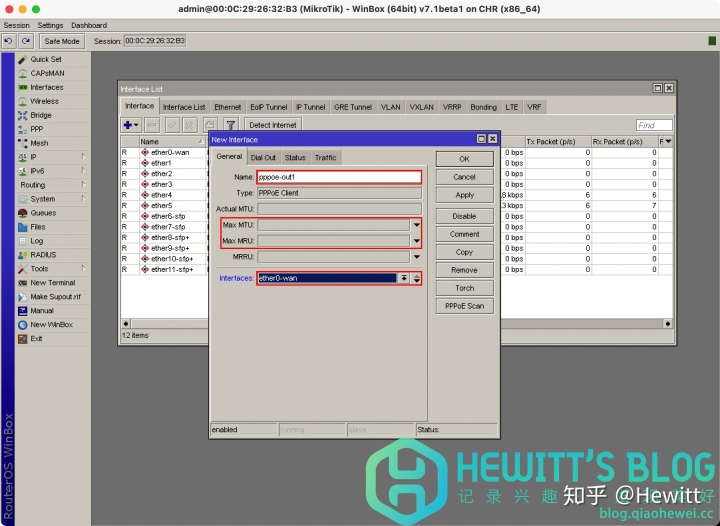Launch New Terminal from sidebar
The height and width of the screenshot is (526, 720).
coord(52,283)
